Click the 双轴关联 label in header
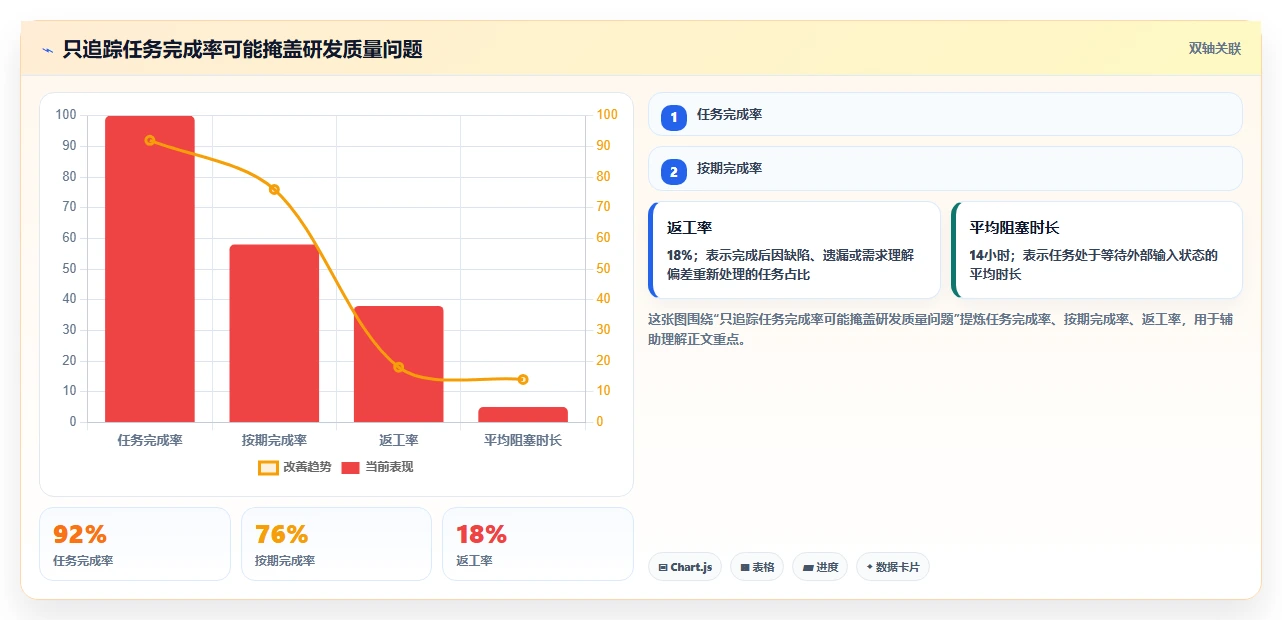Viewport: 1282px width, 620px height. click(x=1214, y=49)
